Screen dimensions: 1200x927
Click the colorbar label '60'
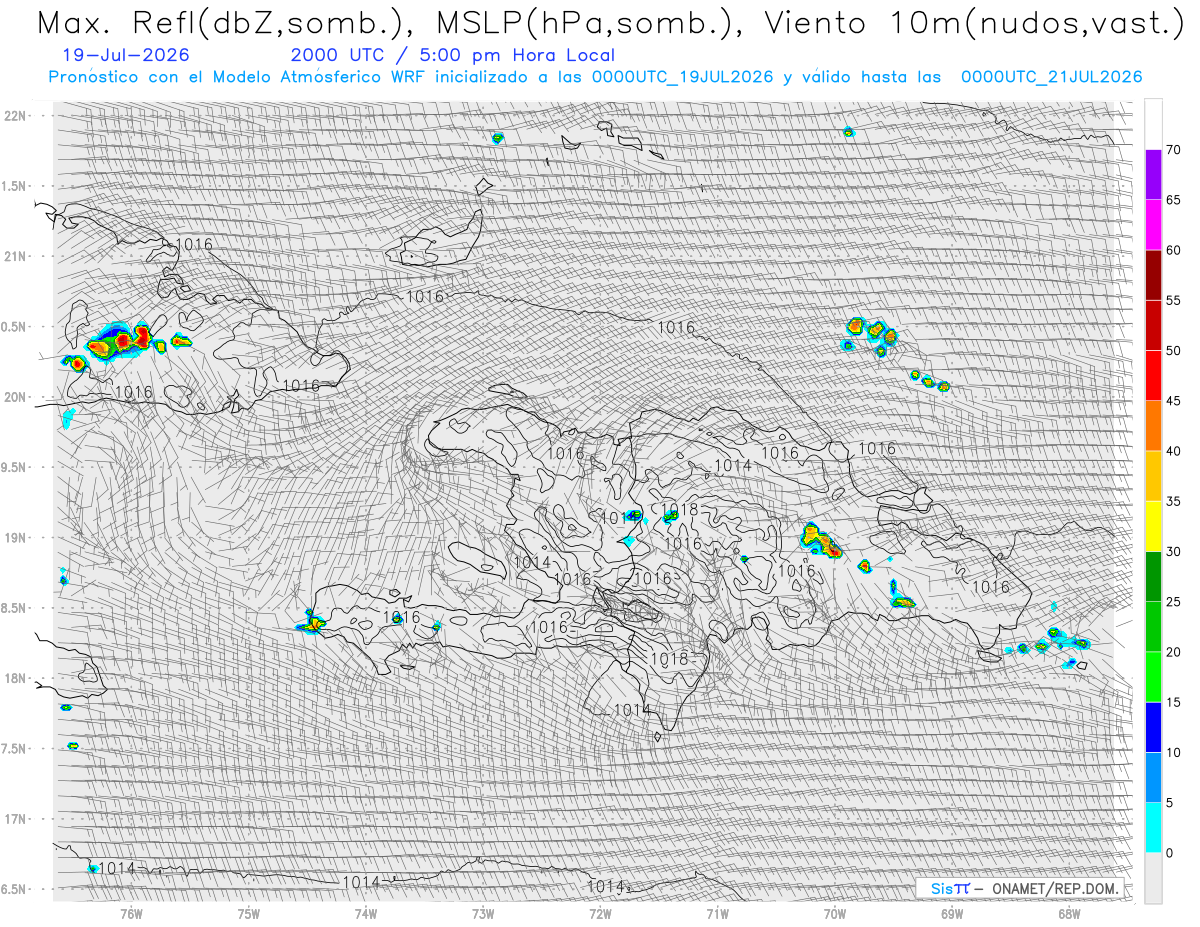1173,250
